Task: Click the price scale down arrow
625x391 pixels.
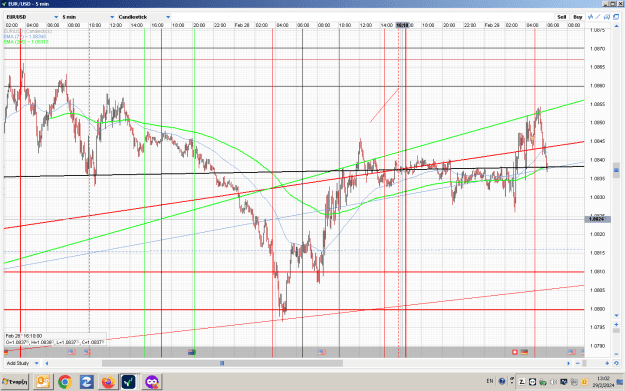Action: pos(616,316)
